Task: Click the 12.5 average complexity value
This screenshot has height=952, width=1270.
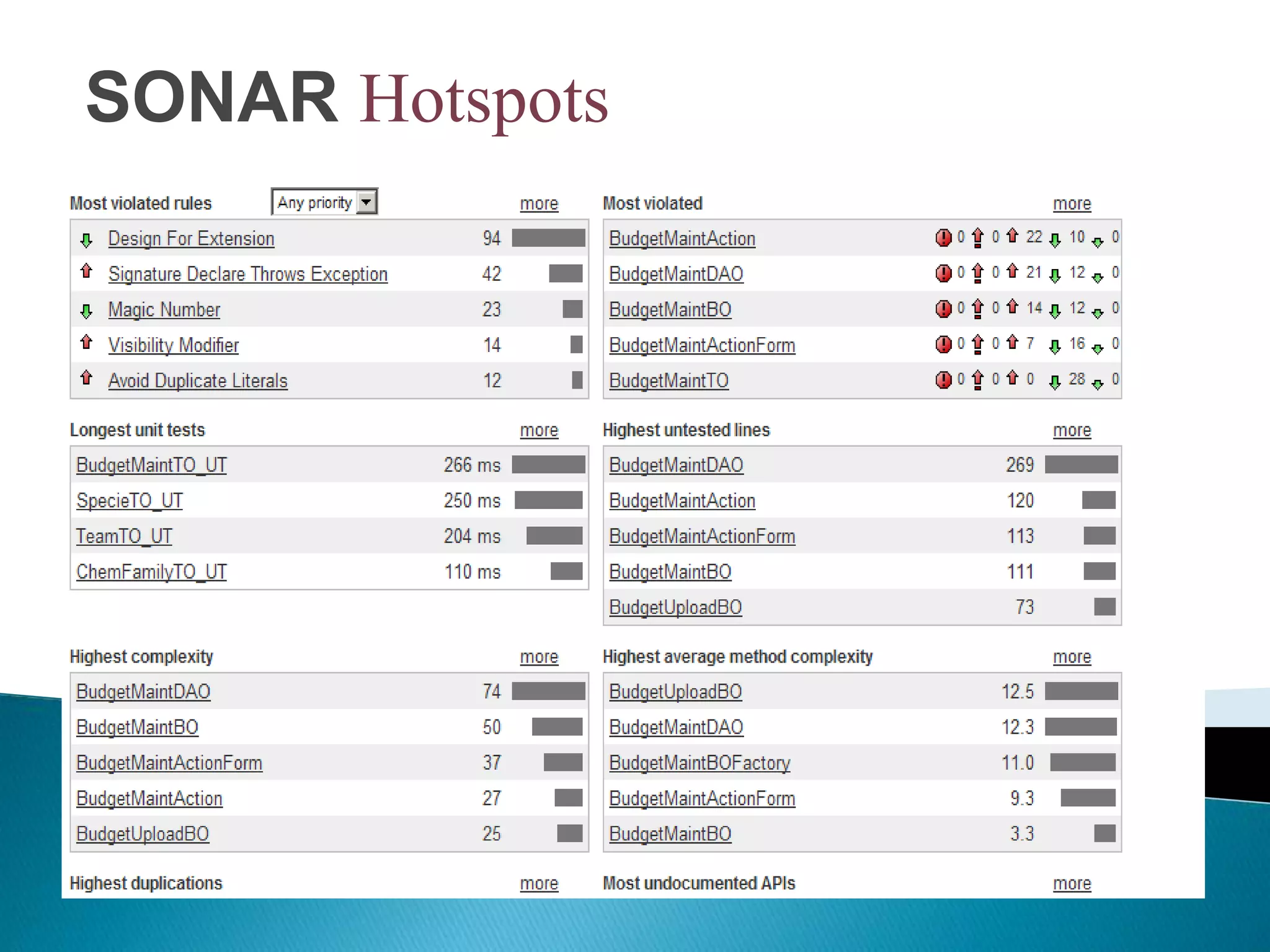Action: 1018,692
